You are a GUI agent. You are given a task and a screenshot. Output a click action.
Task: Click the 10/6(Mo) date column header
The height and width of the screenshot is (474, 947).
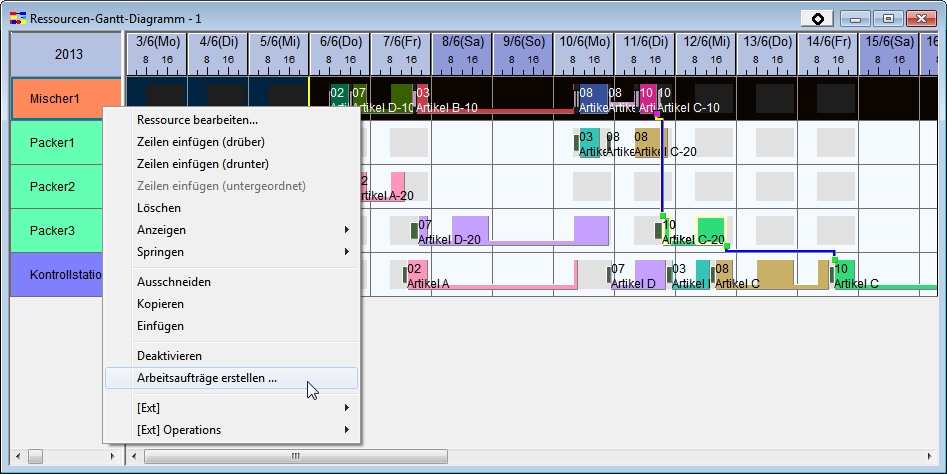click(x=584, y=42)
